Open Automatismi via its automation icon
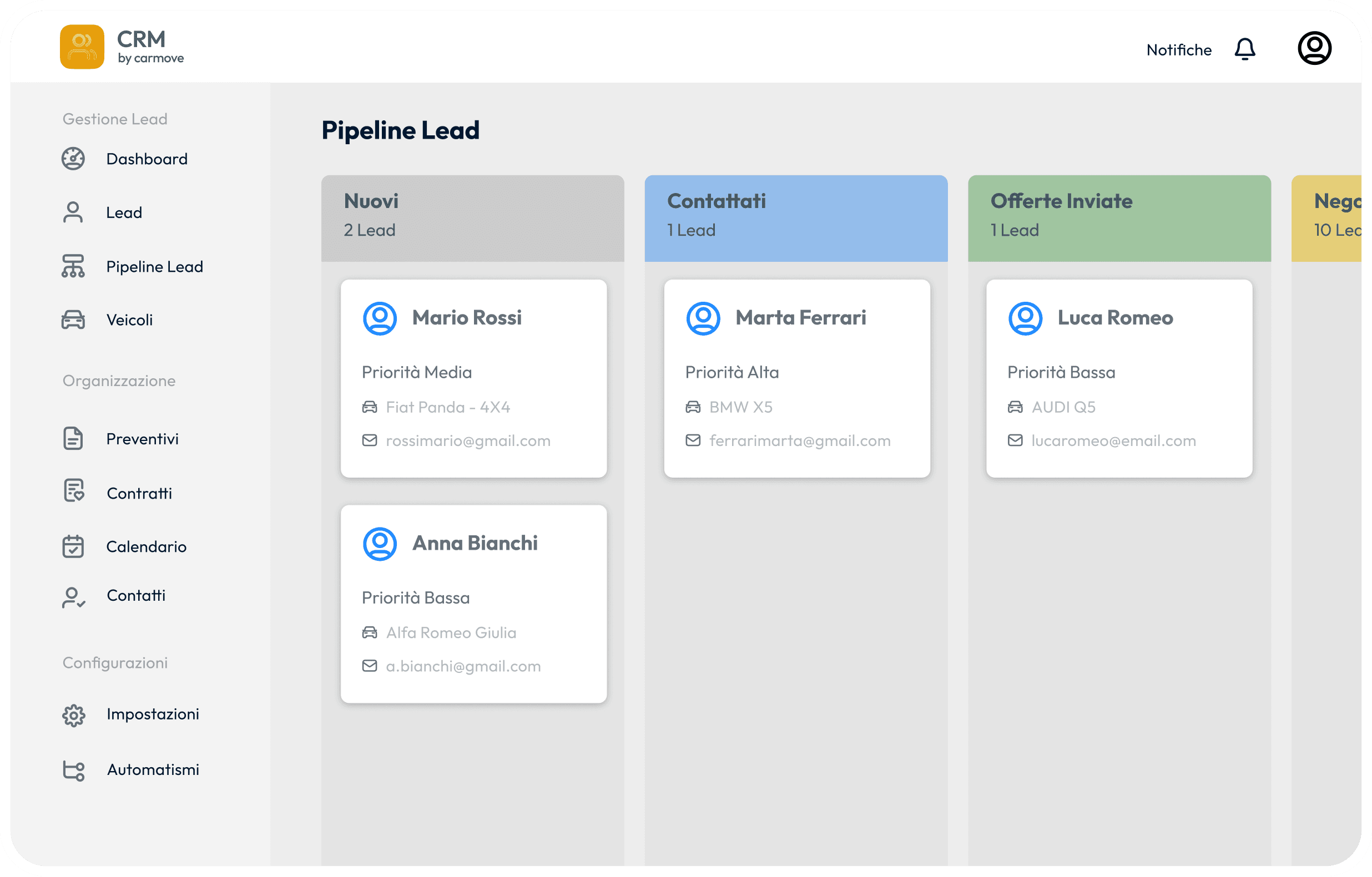The image size is (1372, 877). 73,770
